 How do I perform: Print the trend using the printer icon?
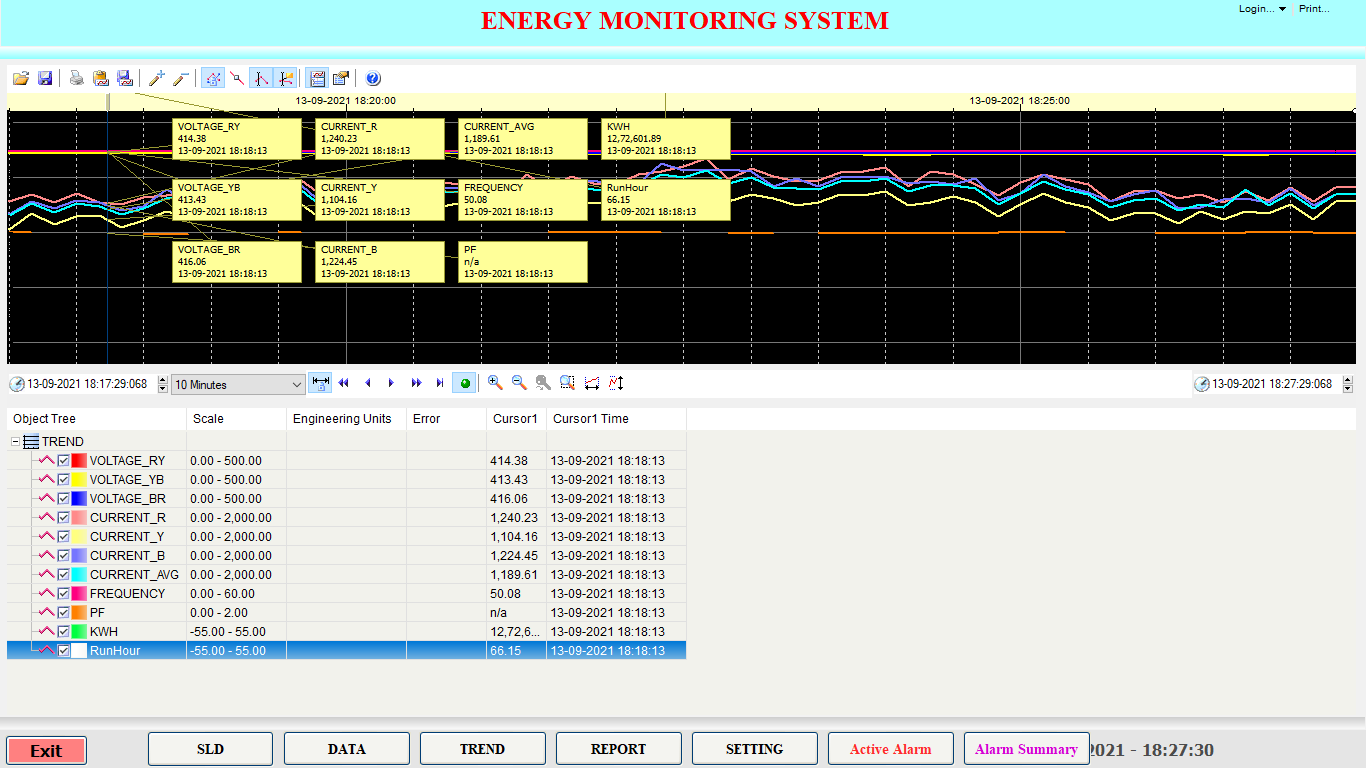click(x=76, y=78)
